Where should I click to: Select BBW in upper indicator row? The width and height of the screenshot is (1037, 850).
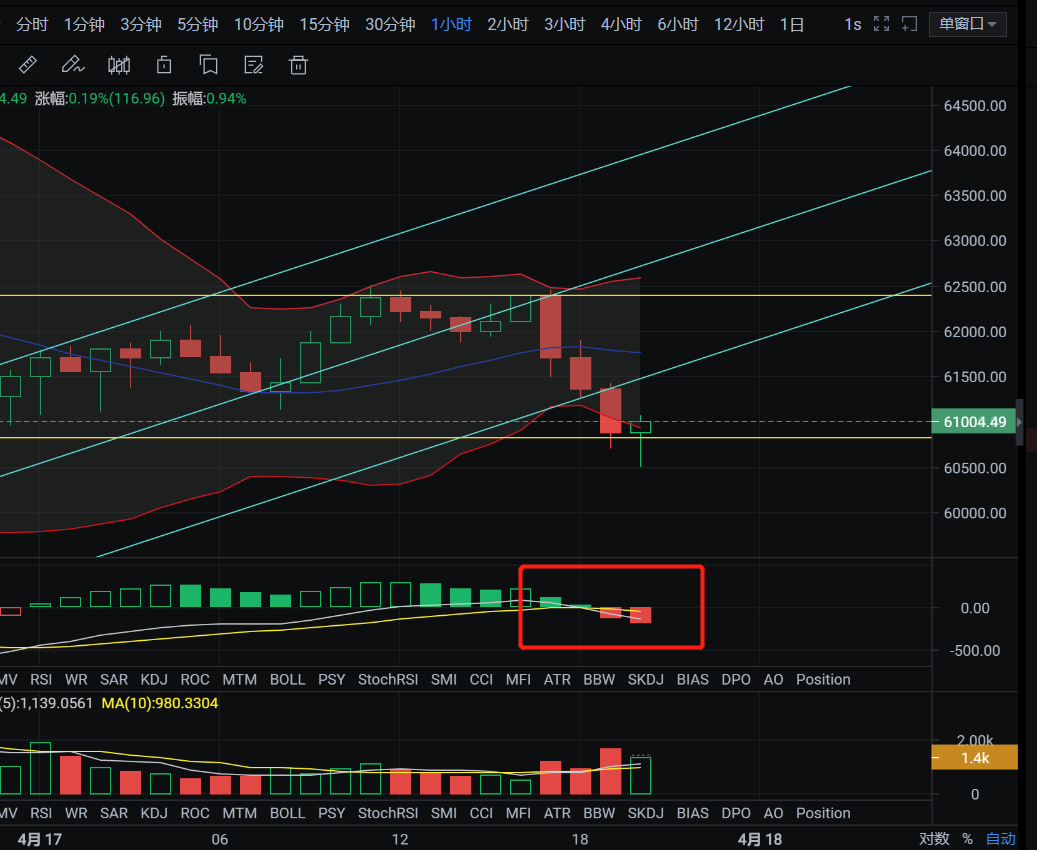pyautogui.click(x=599, y=679)
